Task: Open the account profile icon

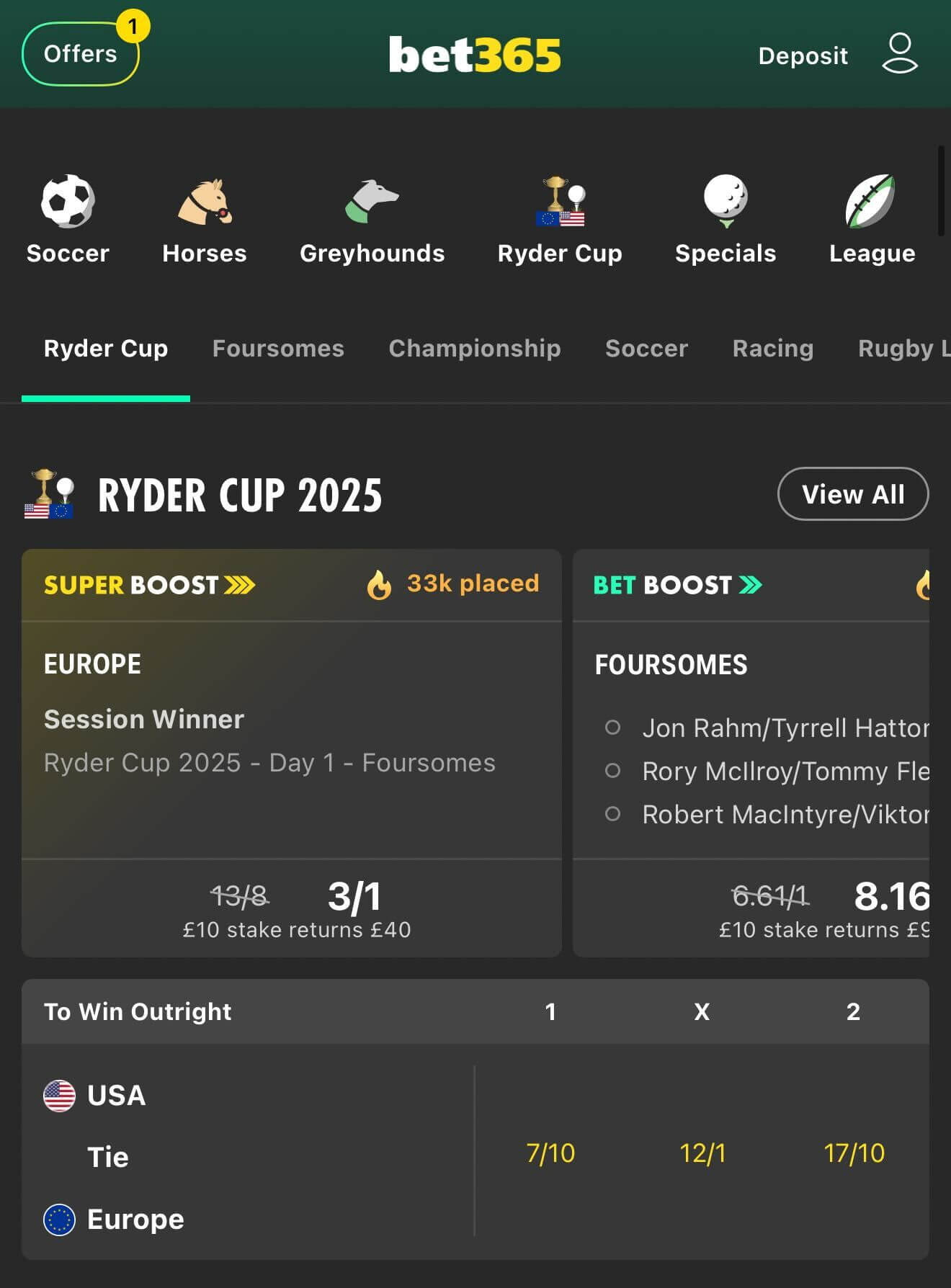Action: (900, 54)
